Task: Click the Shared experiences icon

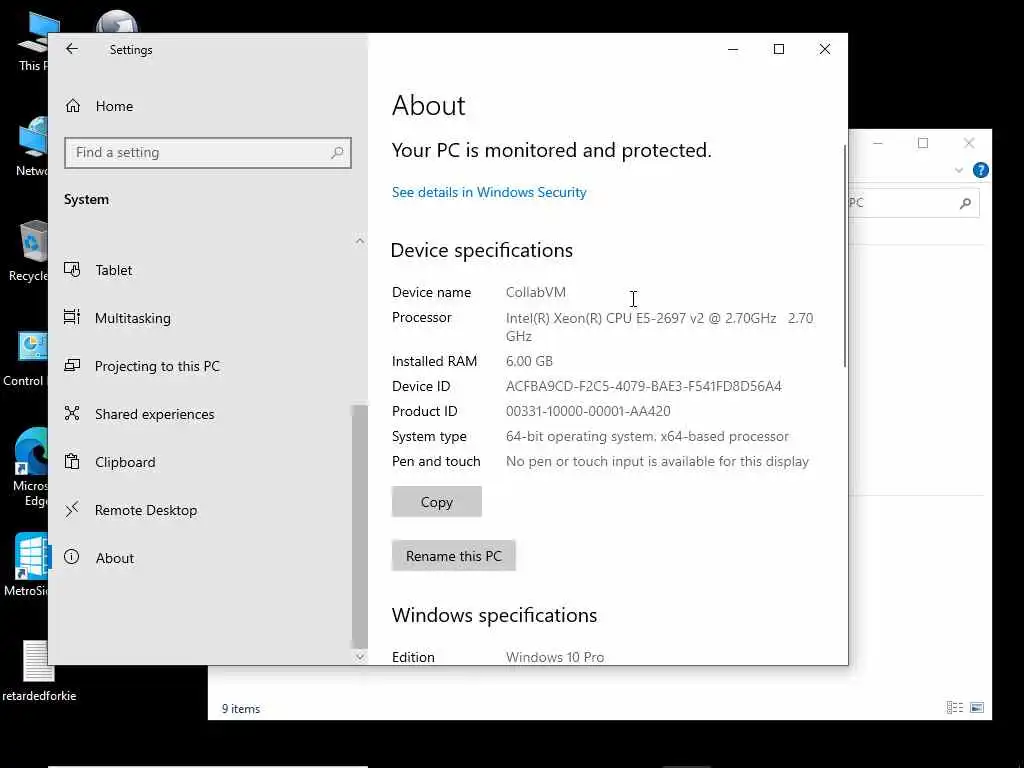Action: point(72,413)
